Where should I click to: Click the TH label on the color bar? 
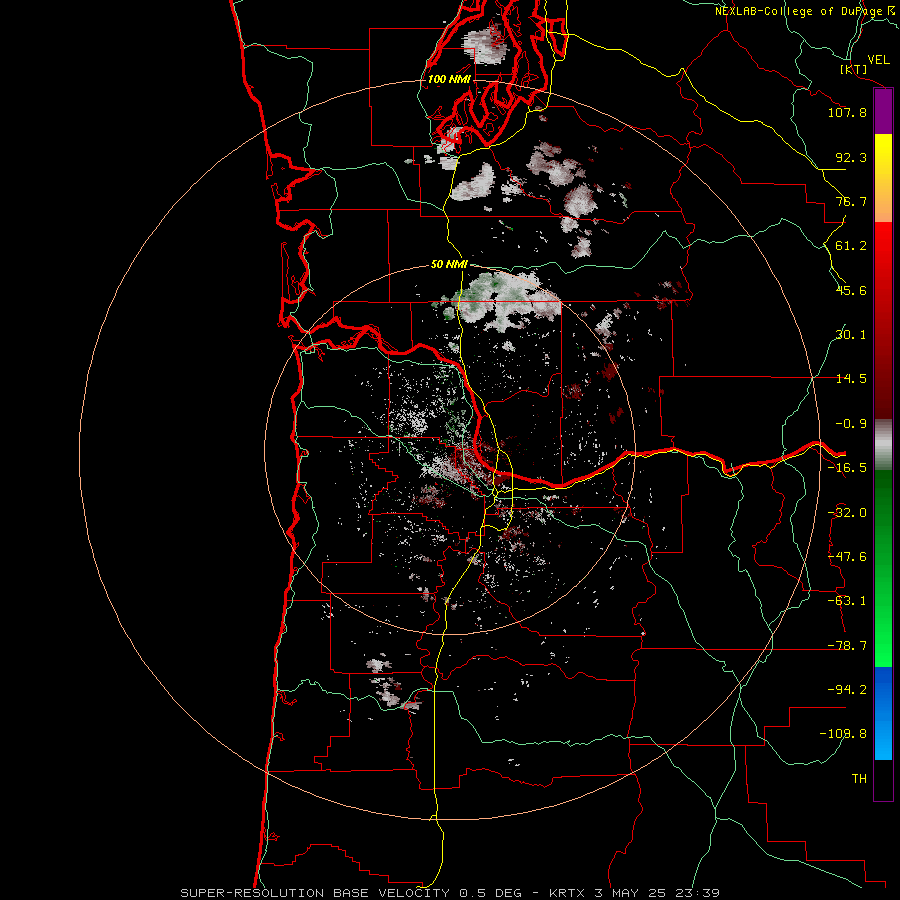coord(859,778)
